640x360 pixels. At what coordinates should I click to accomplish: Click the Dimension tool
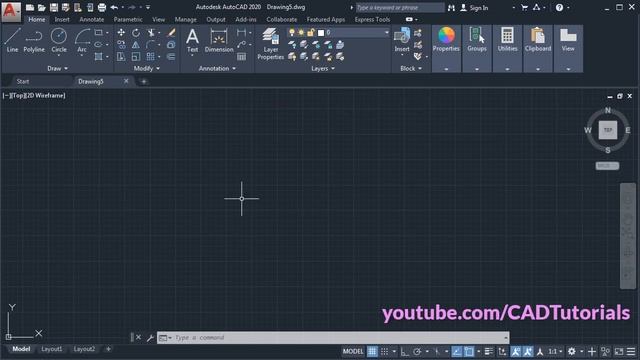point(219,40)
